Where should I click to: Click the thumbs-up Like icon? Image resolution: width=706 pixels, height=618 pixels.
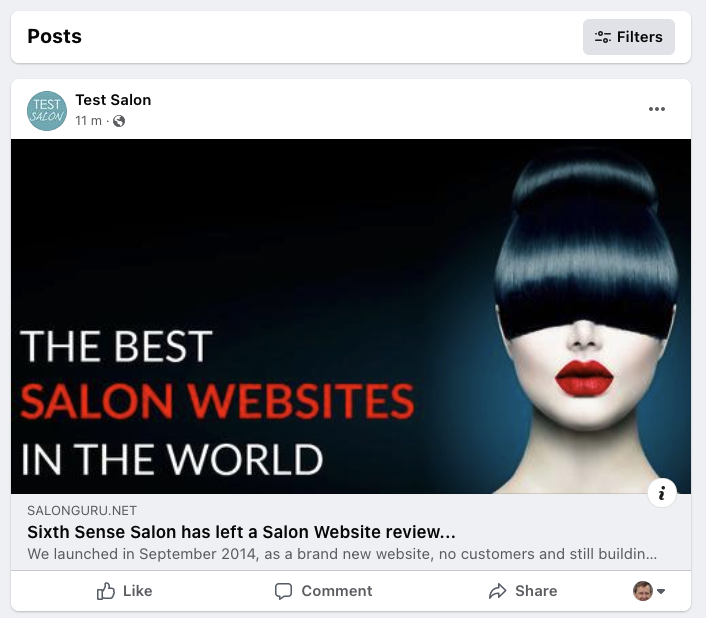click(x=106, y=591)
